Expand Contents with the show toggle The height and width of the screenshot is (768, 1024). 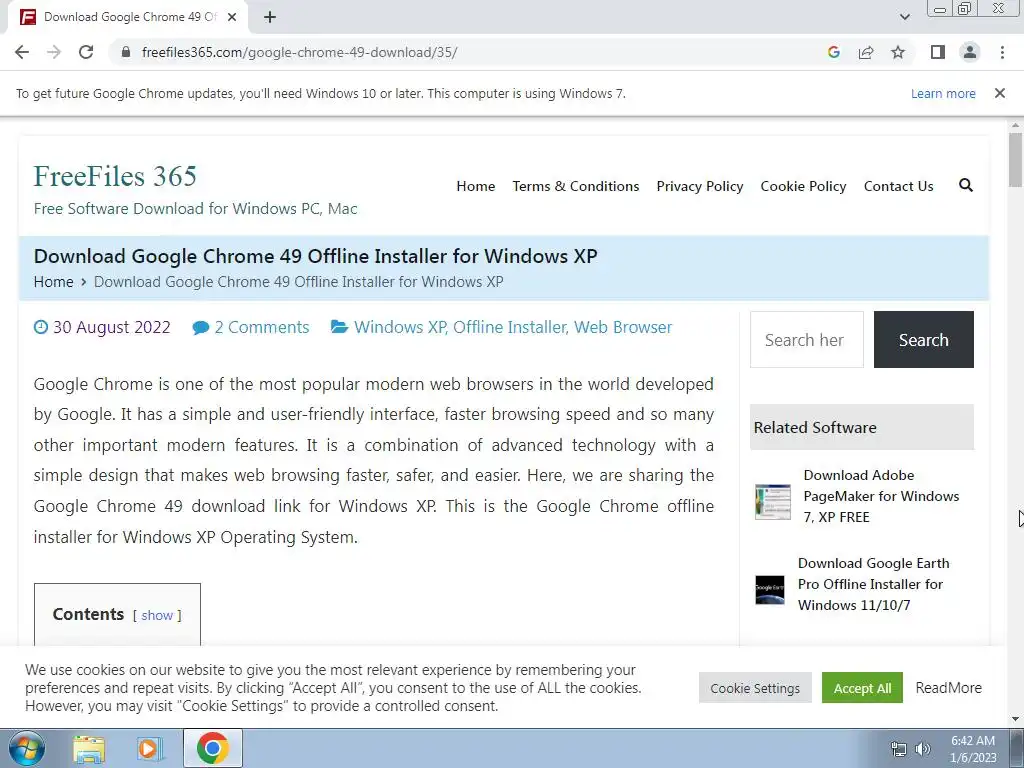click(x=157, y=615)
